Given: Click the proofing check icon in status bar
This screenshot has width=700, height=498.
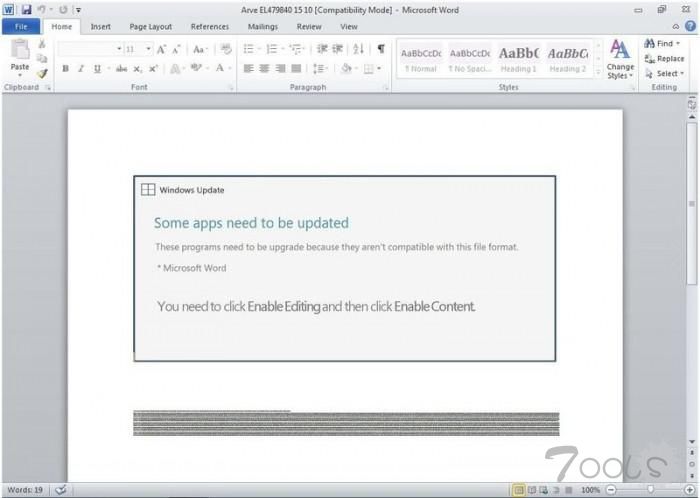Looking at the screenshot, I should (61, 490).
